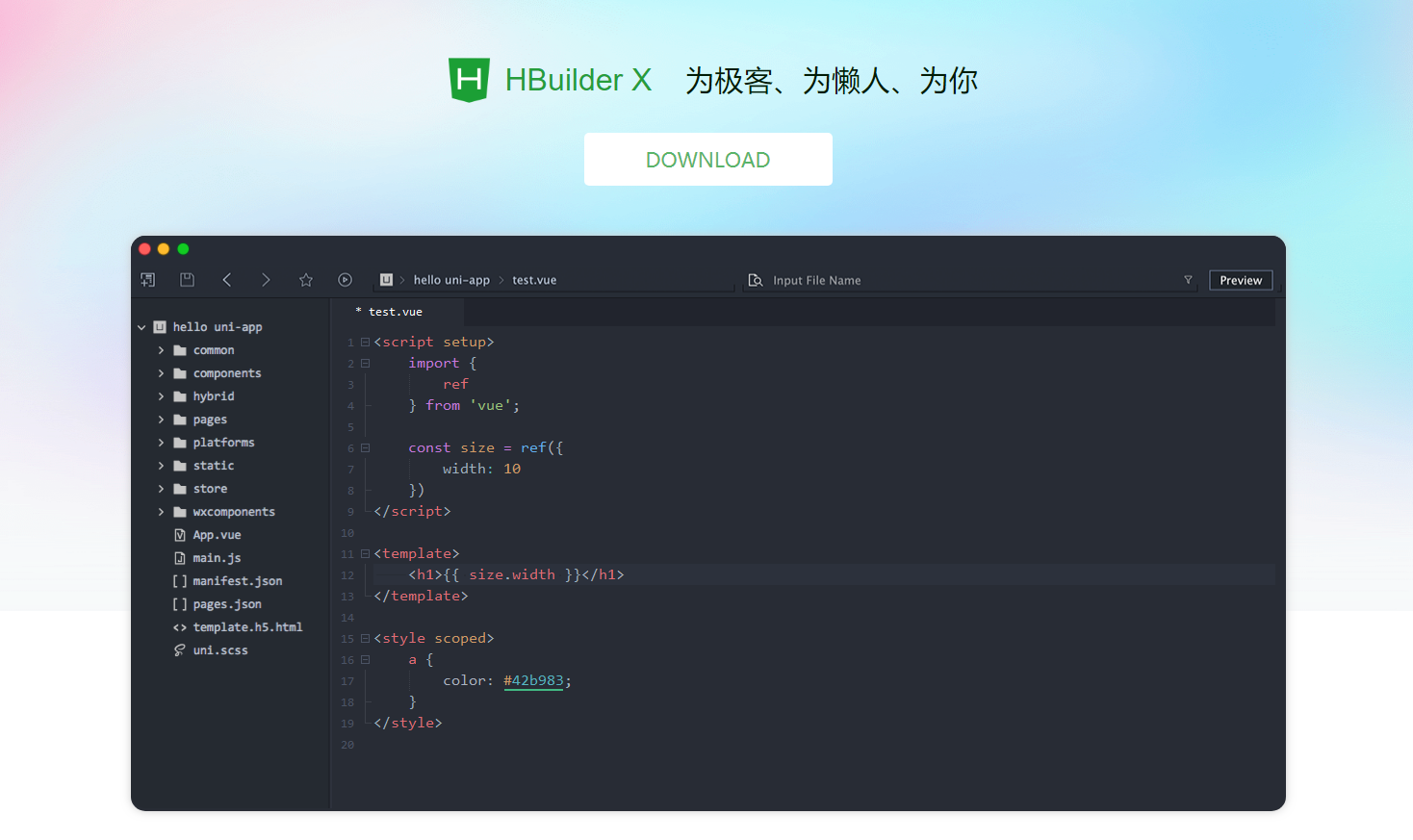This screenshot has width=1413, height=840.
Task: Click the App.vue file type icon
Action: click(x=180, y=535)
